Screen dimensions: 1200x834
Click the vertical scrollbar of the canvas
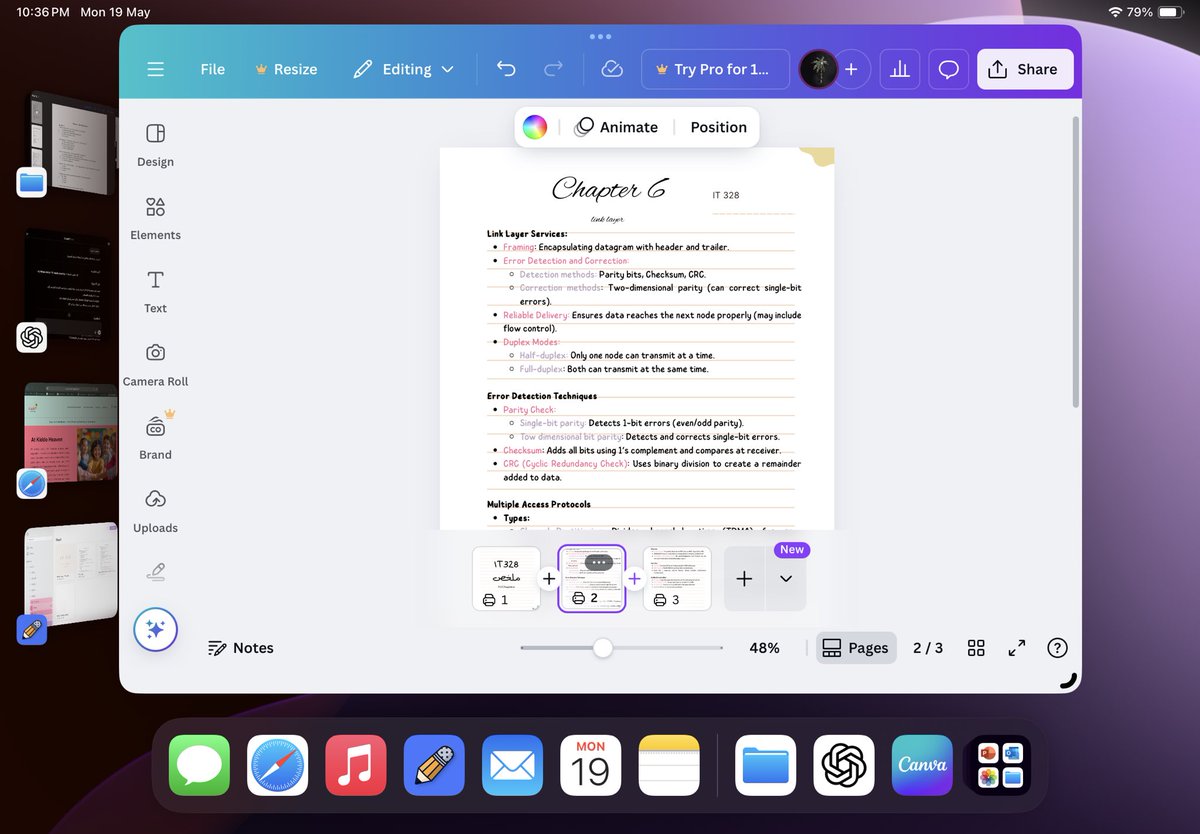pos(1076,262)
